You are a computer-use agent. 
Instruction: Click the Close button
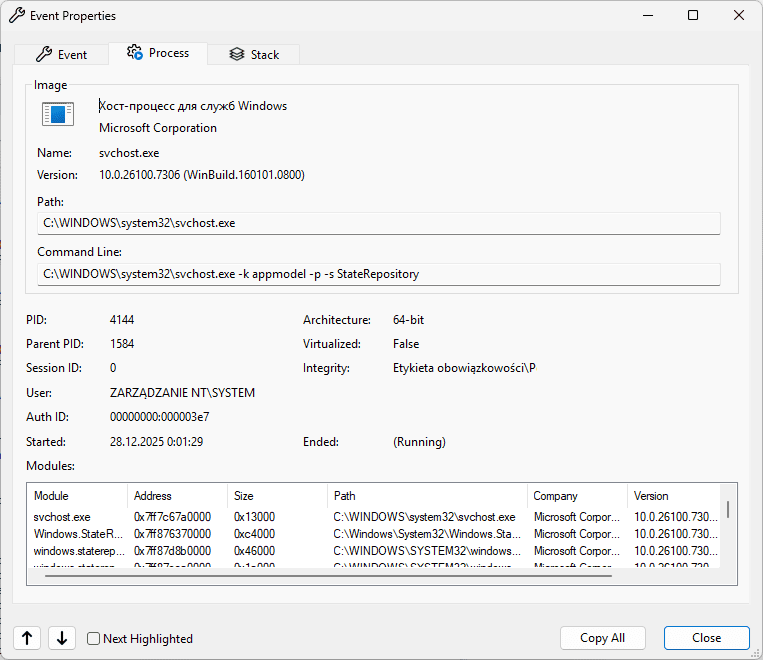click(x=707, y=638)
